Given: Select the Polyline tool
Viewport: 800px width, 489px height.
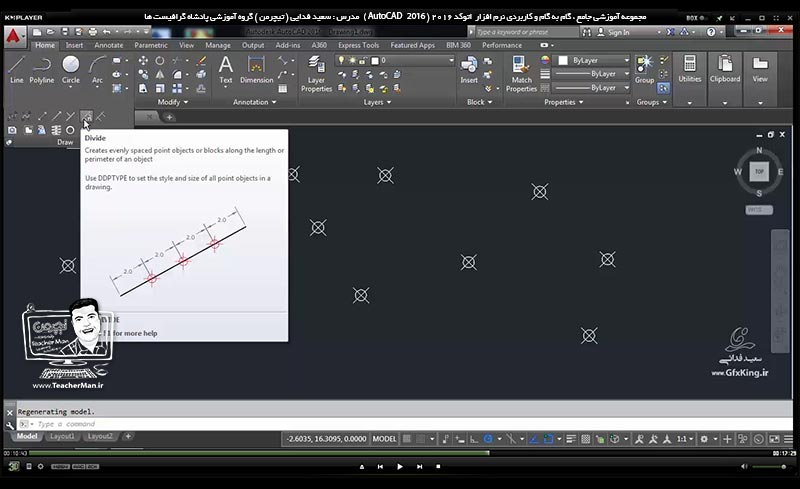Looking at the screenshot, I should [x=41, y=70].
